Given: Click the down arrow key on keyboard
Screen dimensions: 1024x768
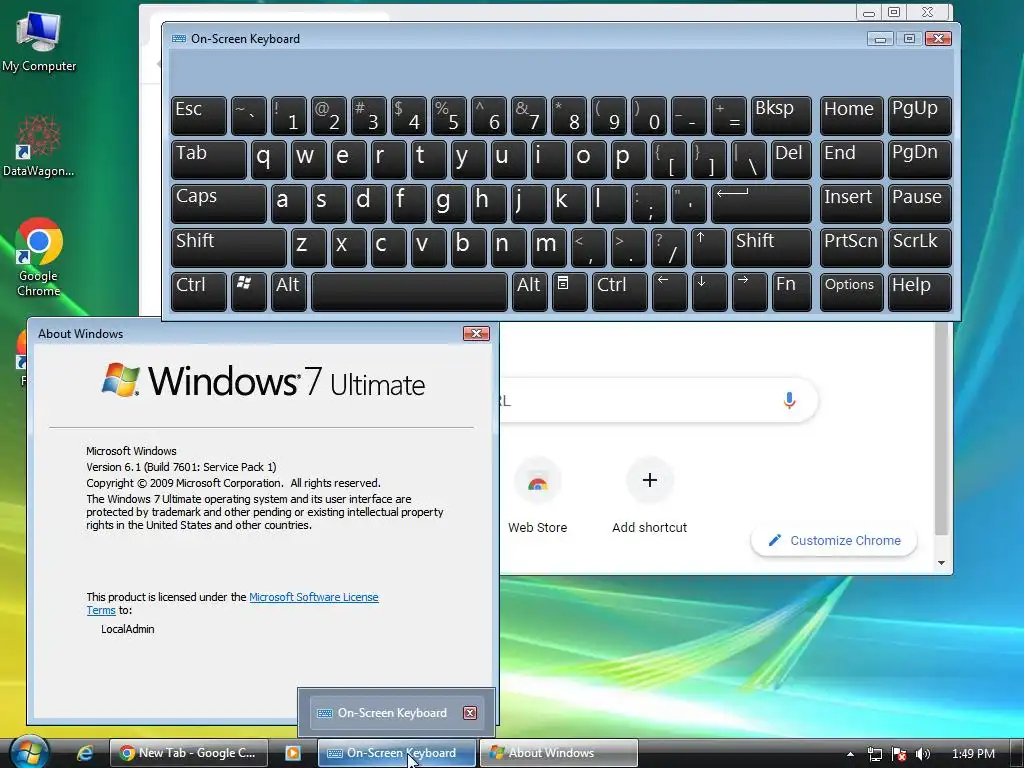Looking at the screenshot, I should [x=709, y=291].
